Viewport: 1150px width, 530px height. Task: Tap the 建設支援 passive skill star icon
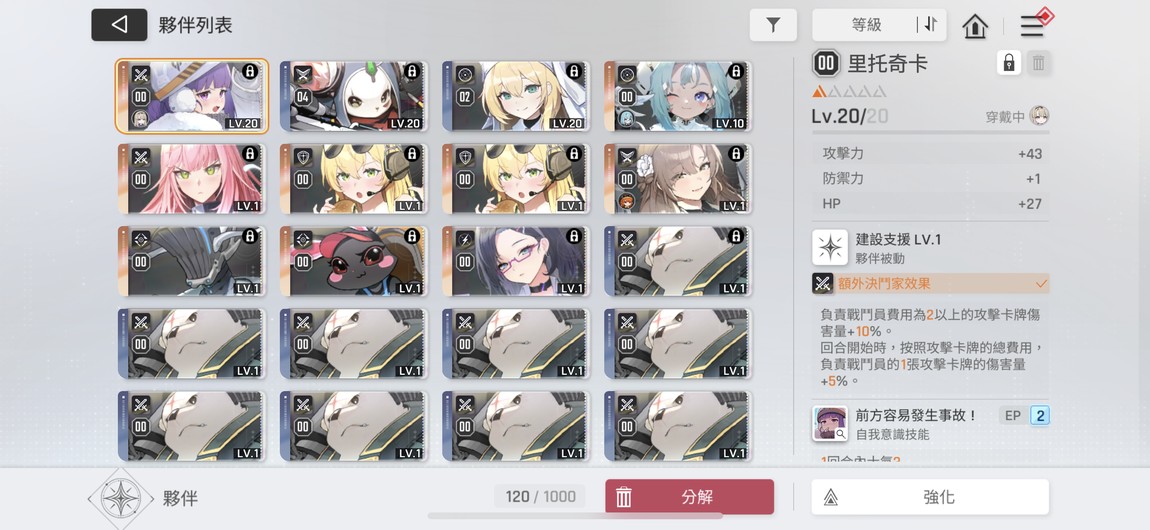[x=830, y=248]
